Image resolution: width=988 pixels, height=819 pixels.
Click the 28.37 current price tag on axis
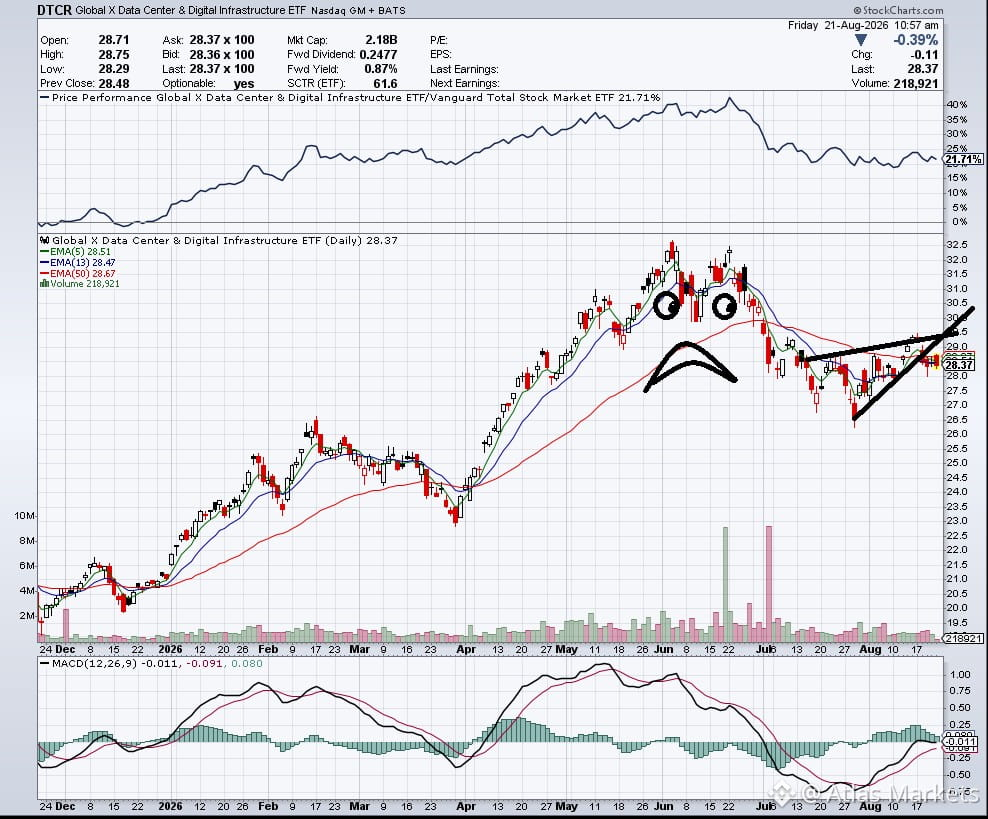(x=960, y=365)
